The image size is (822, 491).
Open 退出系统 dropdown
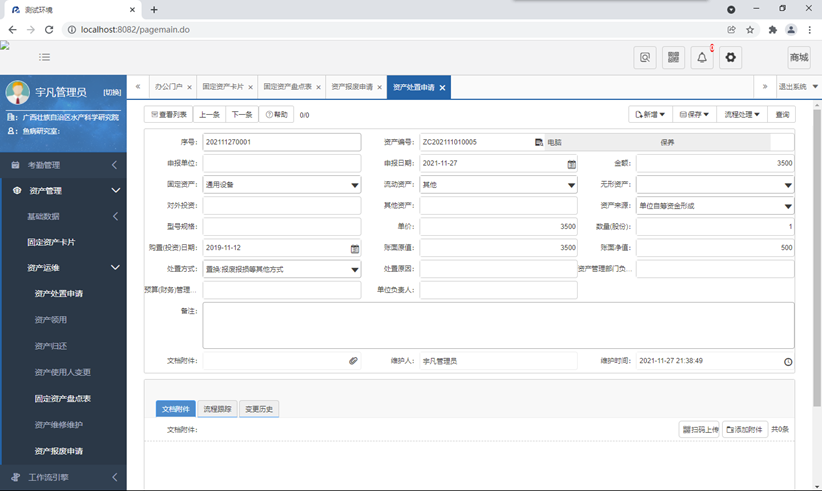click(x=798, y=86)
